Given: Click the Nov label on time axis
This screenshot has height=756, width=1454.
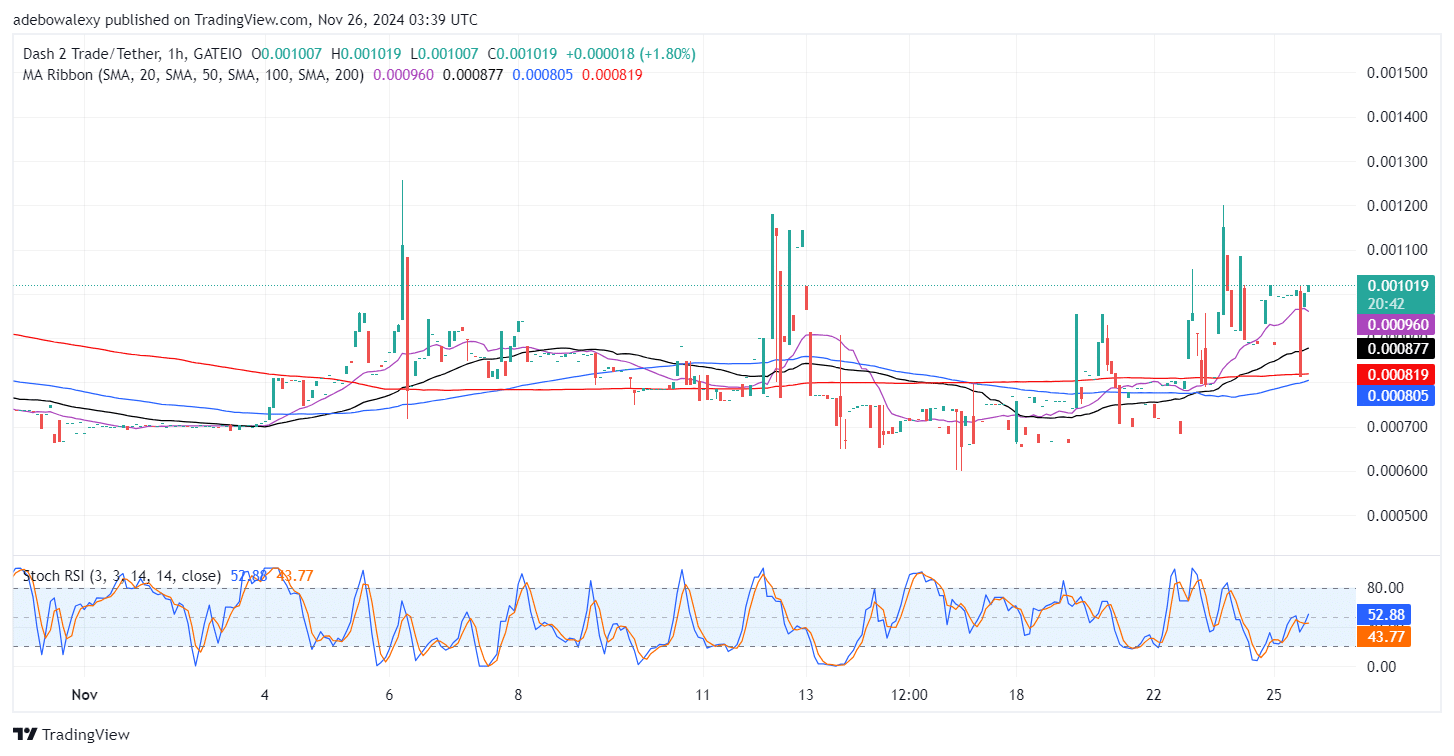Looking at the screenshot, I should coord(86,694).
